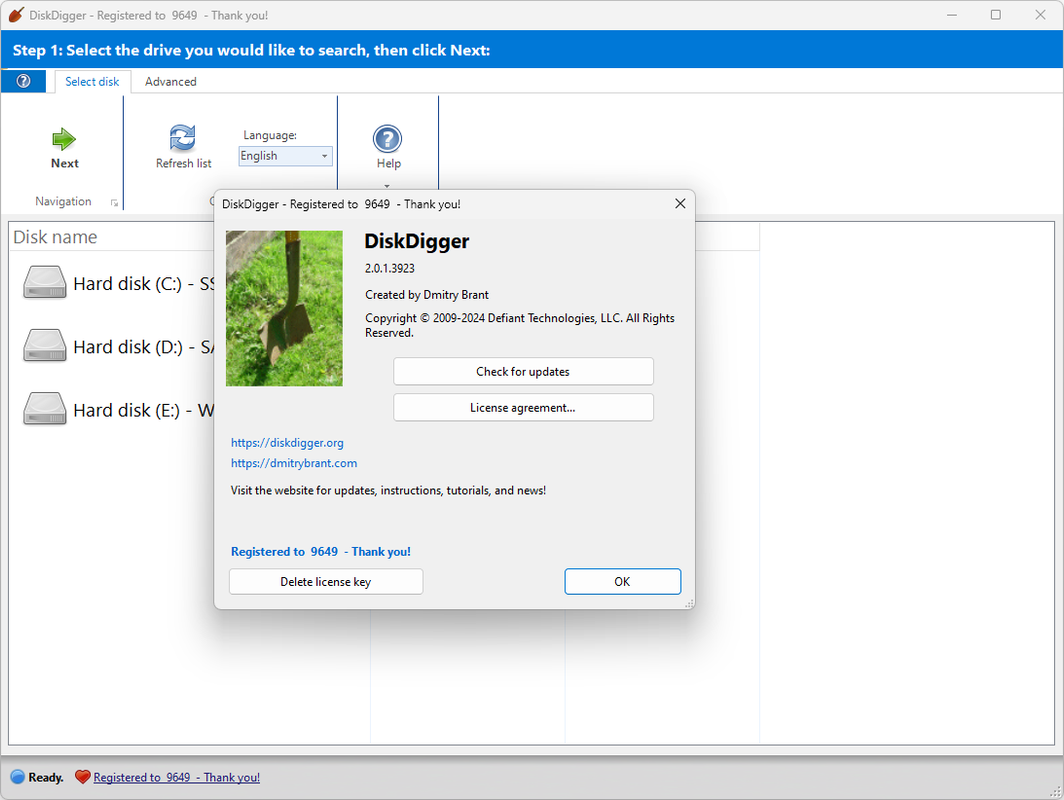Click the shovel photo in About dialog
Screen dimensions: 1064x800
[284, 308]
